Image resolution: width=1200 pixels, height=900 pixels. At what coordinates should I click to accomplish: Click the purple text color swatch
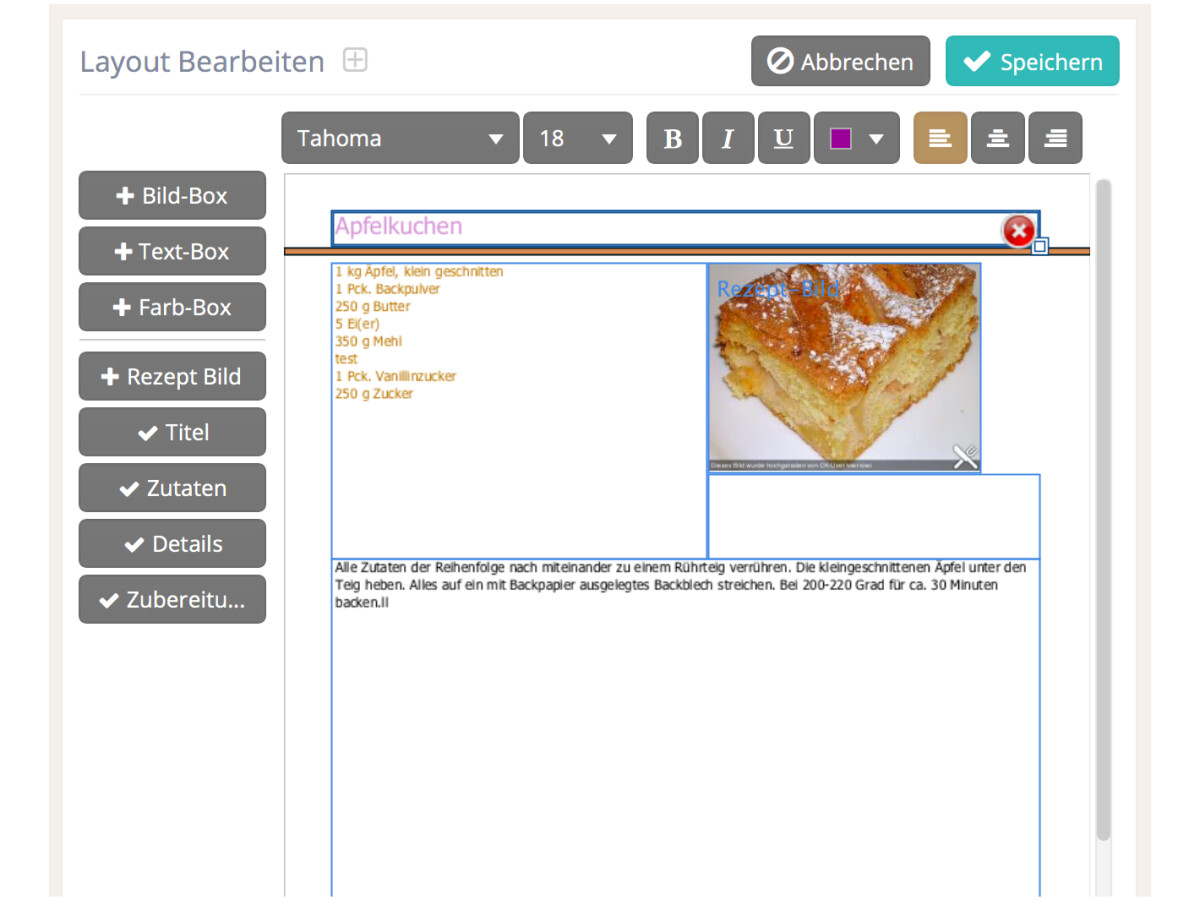[840, 138]
